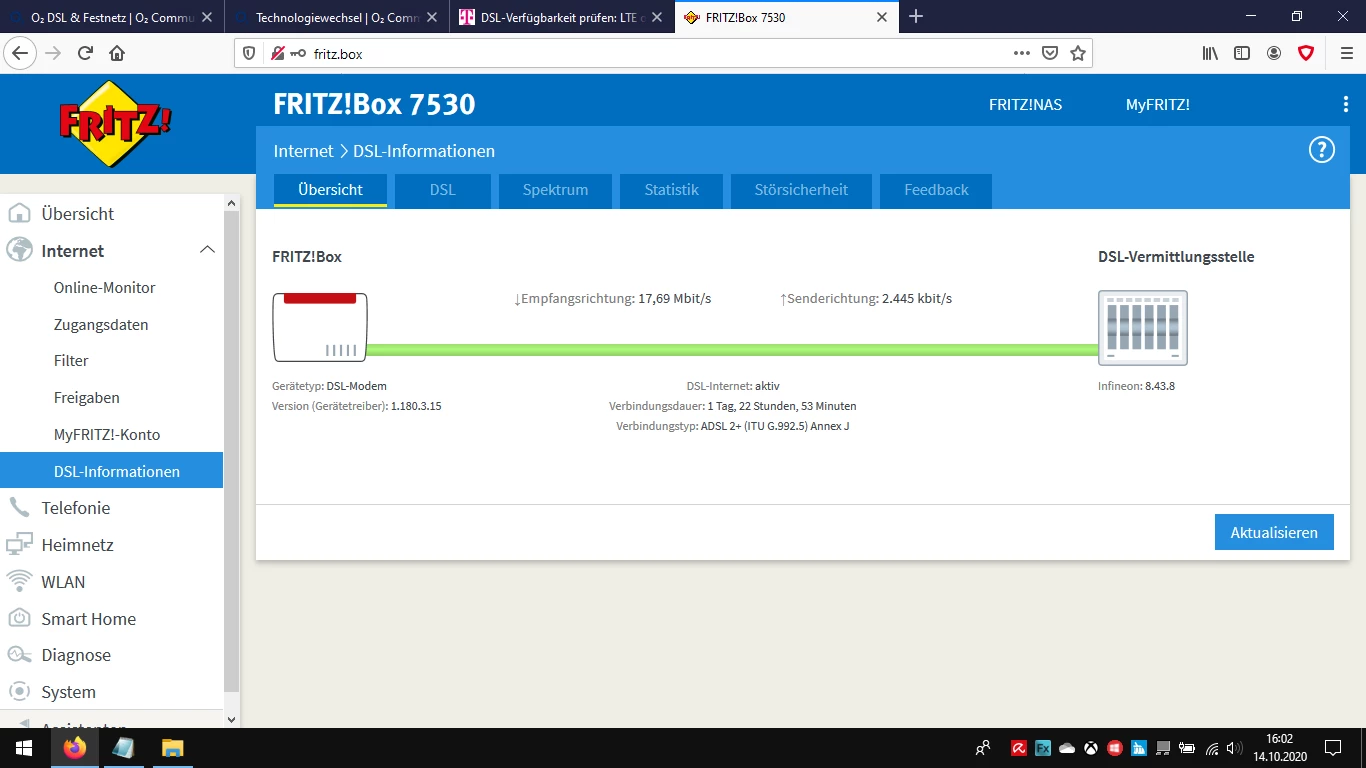This screenshot has height=768, width=1366.
Task: Open page actions three-dot menu in address bar
Action: 1021,53
